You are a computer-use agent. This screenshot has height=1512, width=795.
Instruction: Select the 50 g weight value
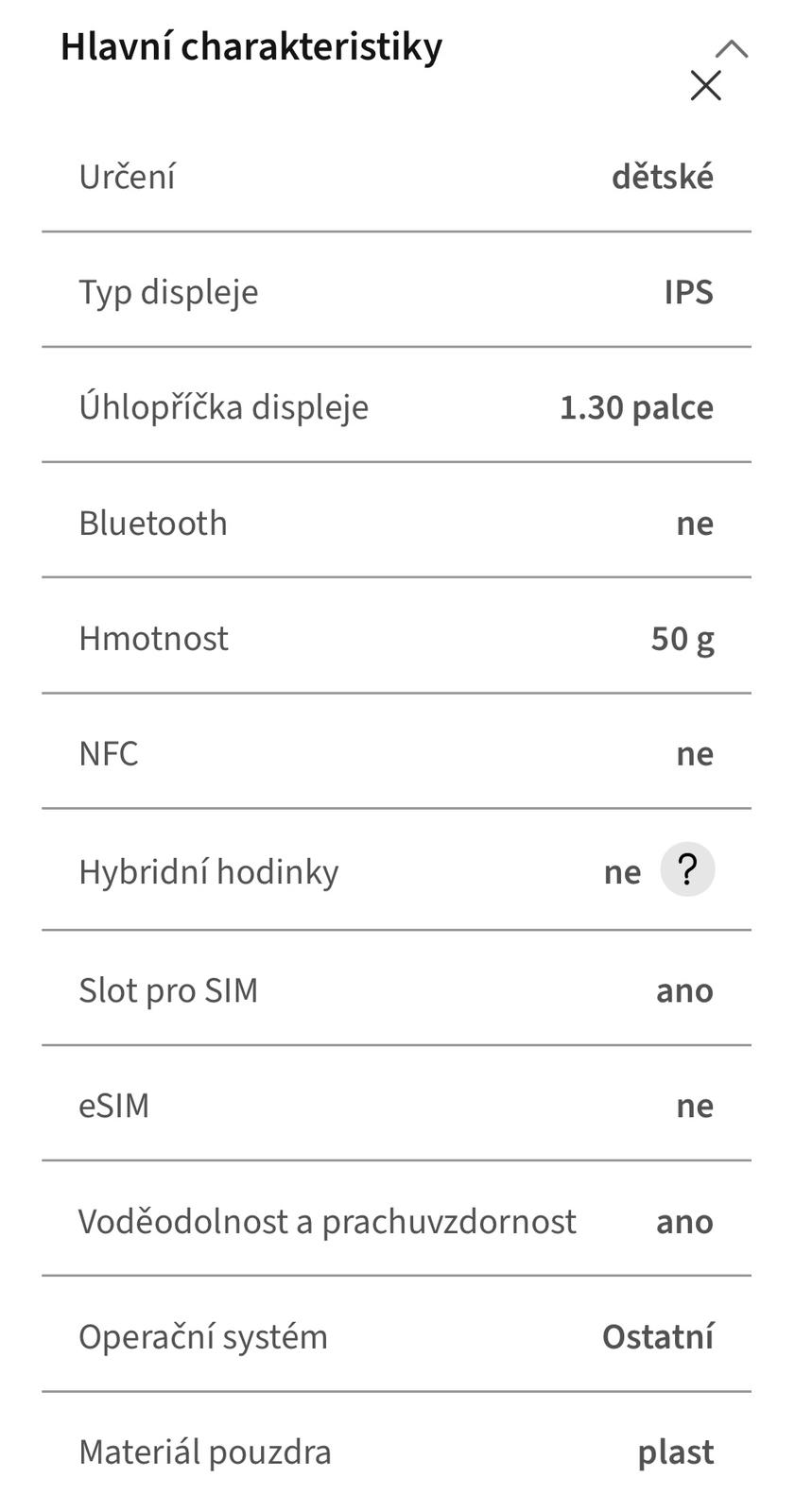click(x=682, y=639)
